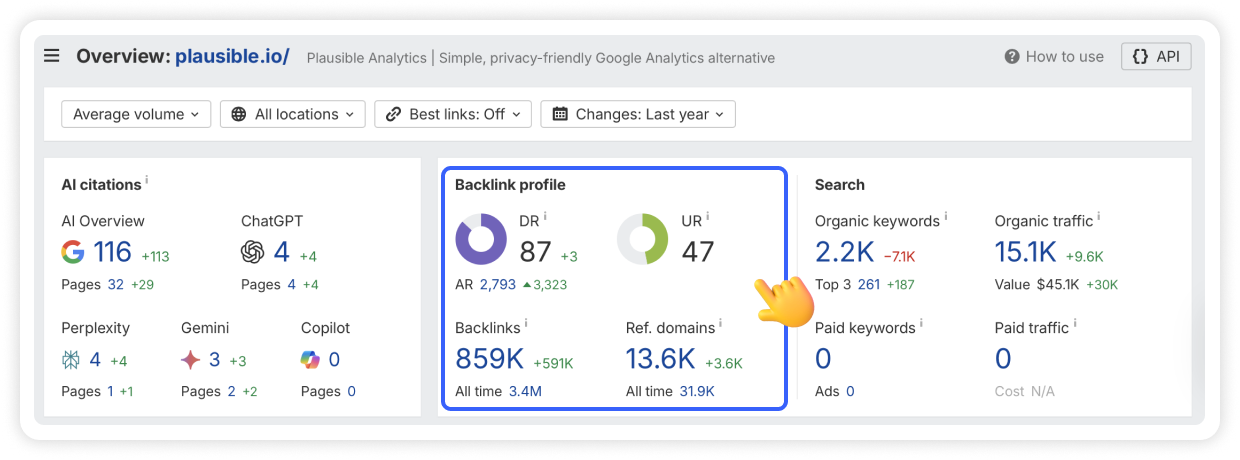Toggle the Best links: Off filter
1240x460 pixels.
click(x=453, y=114)
